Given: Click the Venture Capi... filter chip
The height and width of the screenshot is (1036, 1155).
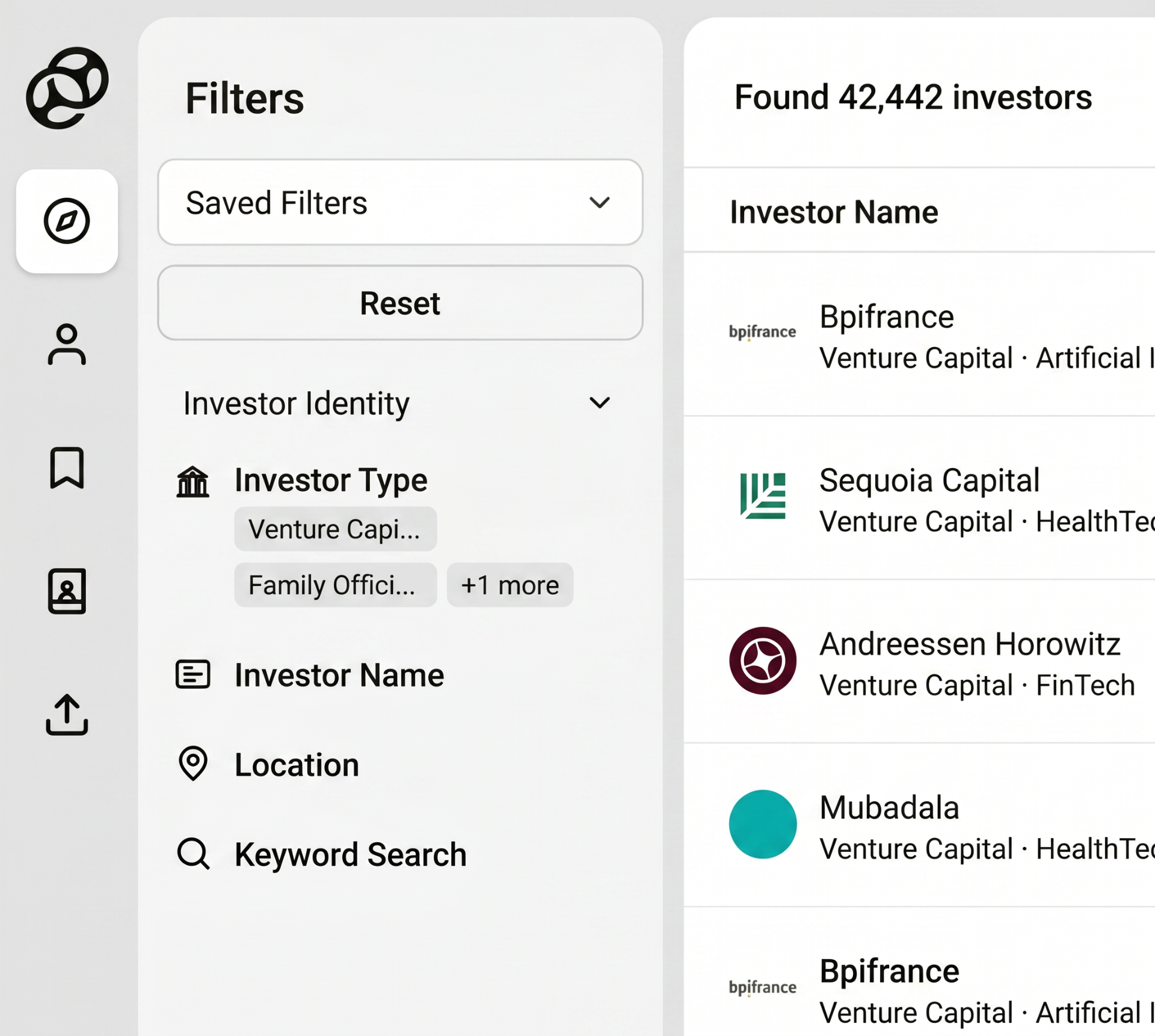Looking at the screenshot, I should 335,529.
